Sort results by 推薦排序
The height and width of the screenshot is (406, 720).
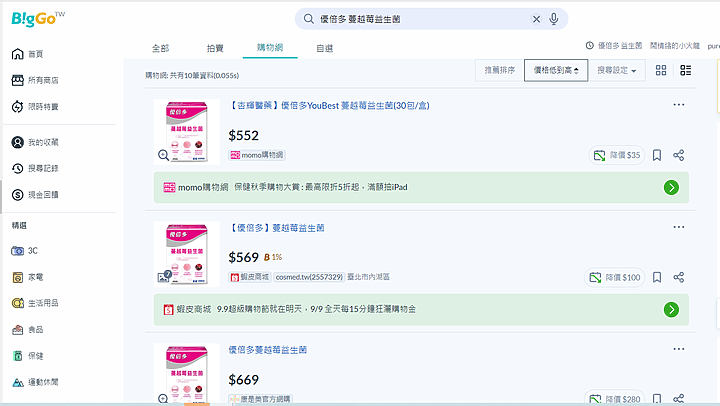pos(500,70)
